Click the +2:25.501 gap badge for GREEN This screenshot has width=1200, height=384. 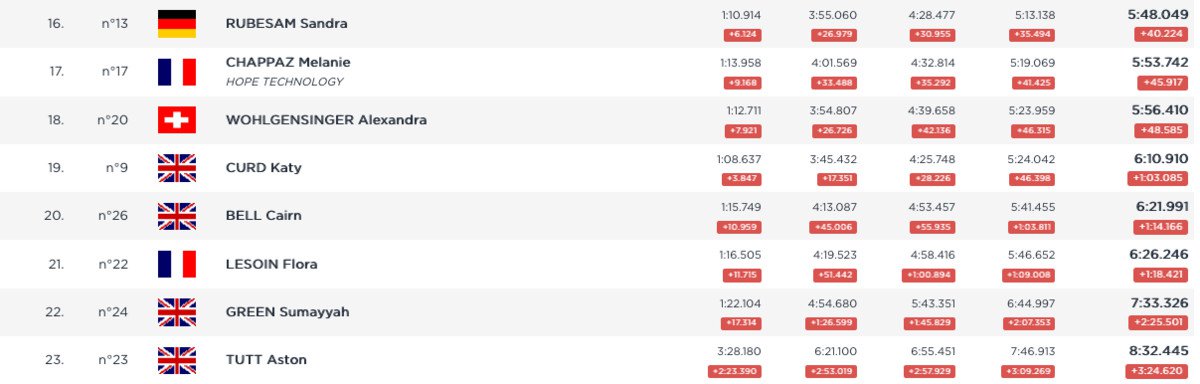[x=1158, y=322]
